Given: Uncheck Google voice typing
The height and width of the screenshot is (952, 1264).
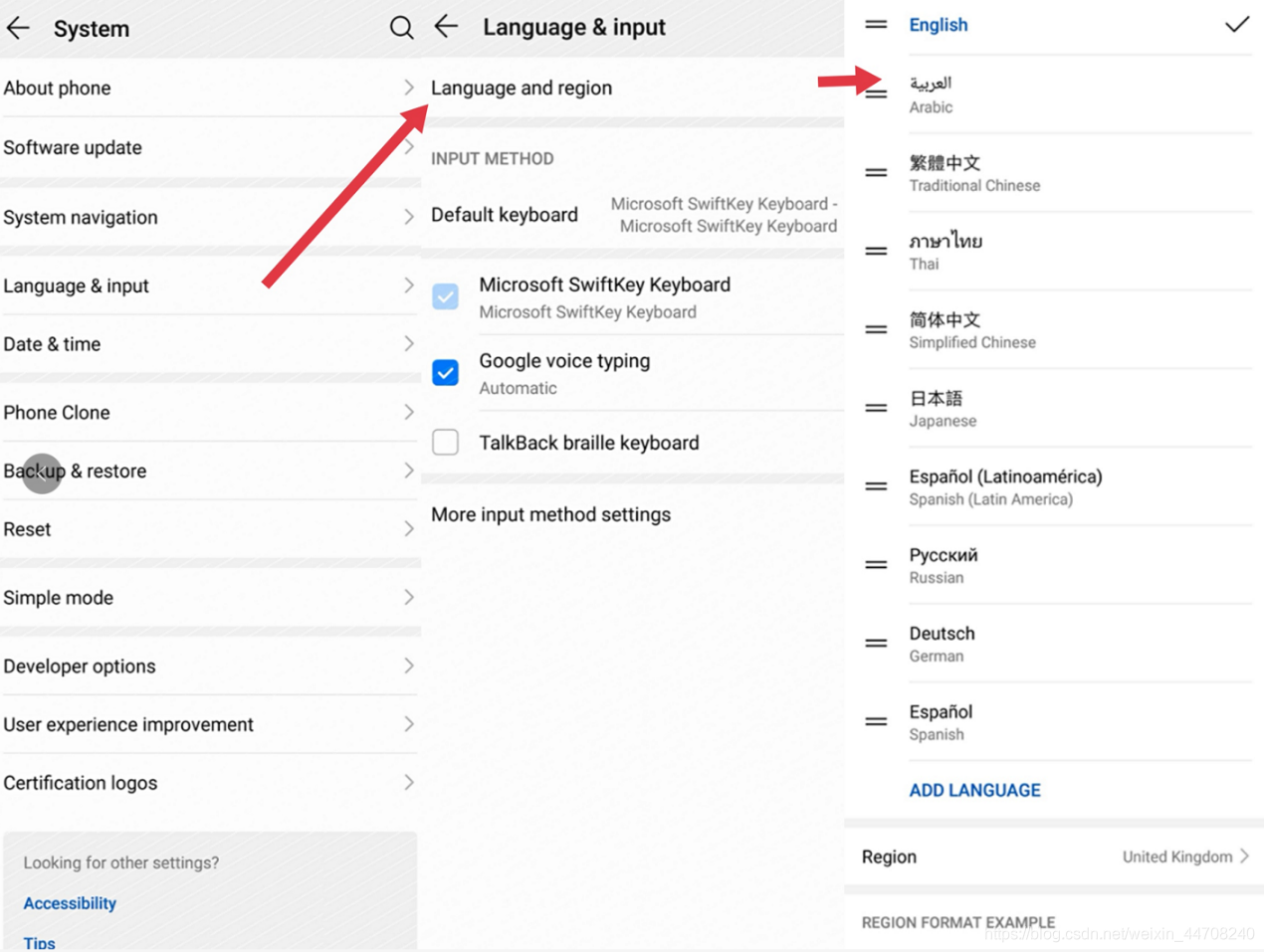Looking at the screenshot, I should tap(445, 373).
